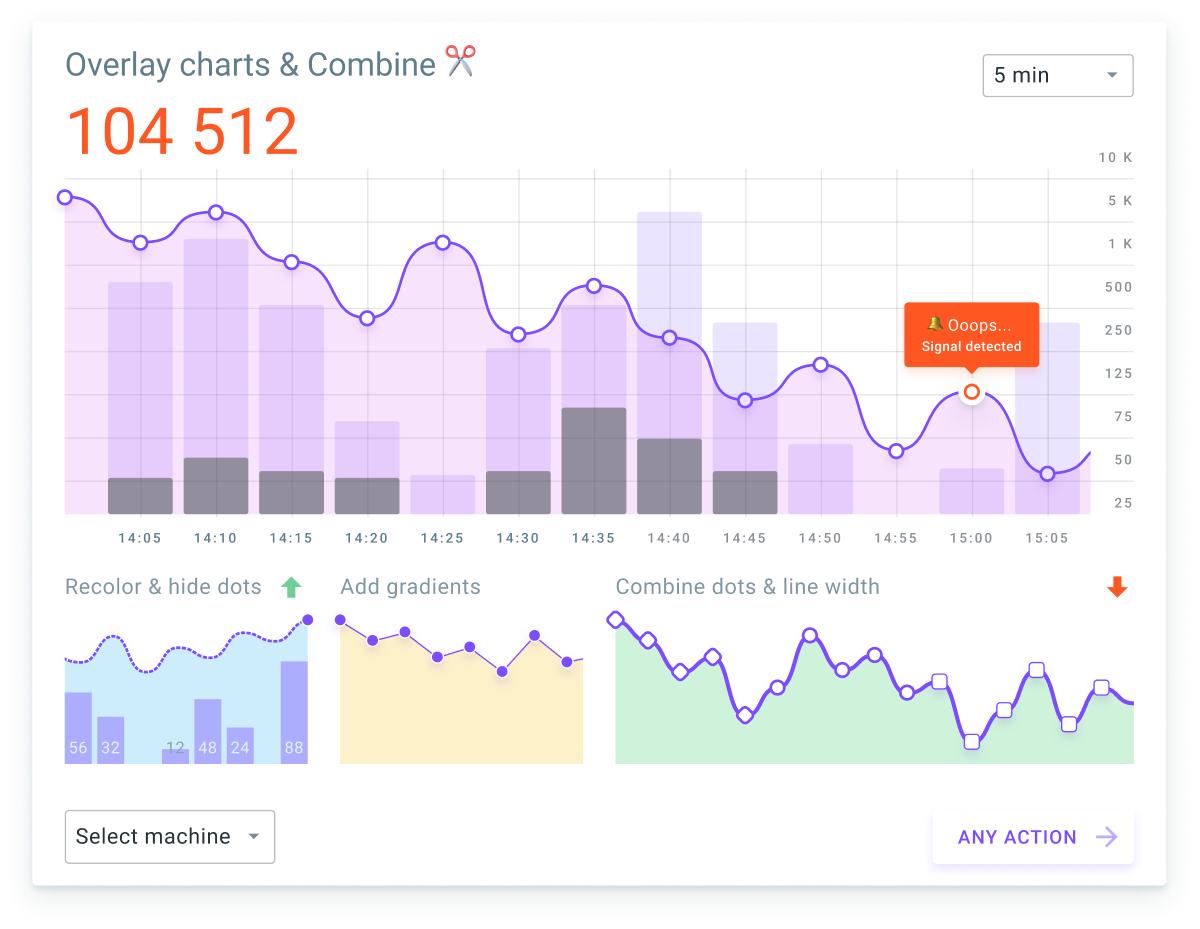Click the leftmost circle marker on the main line chart
1200x929 pixels.
[65, 197]
